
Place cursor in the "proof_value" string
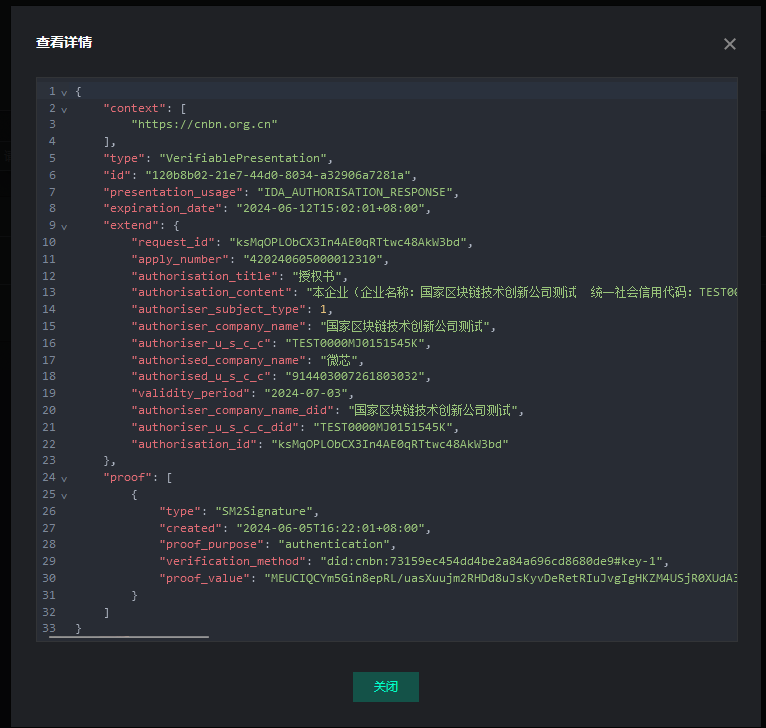pyautogui.click(x=500, y=578)
